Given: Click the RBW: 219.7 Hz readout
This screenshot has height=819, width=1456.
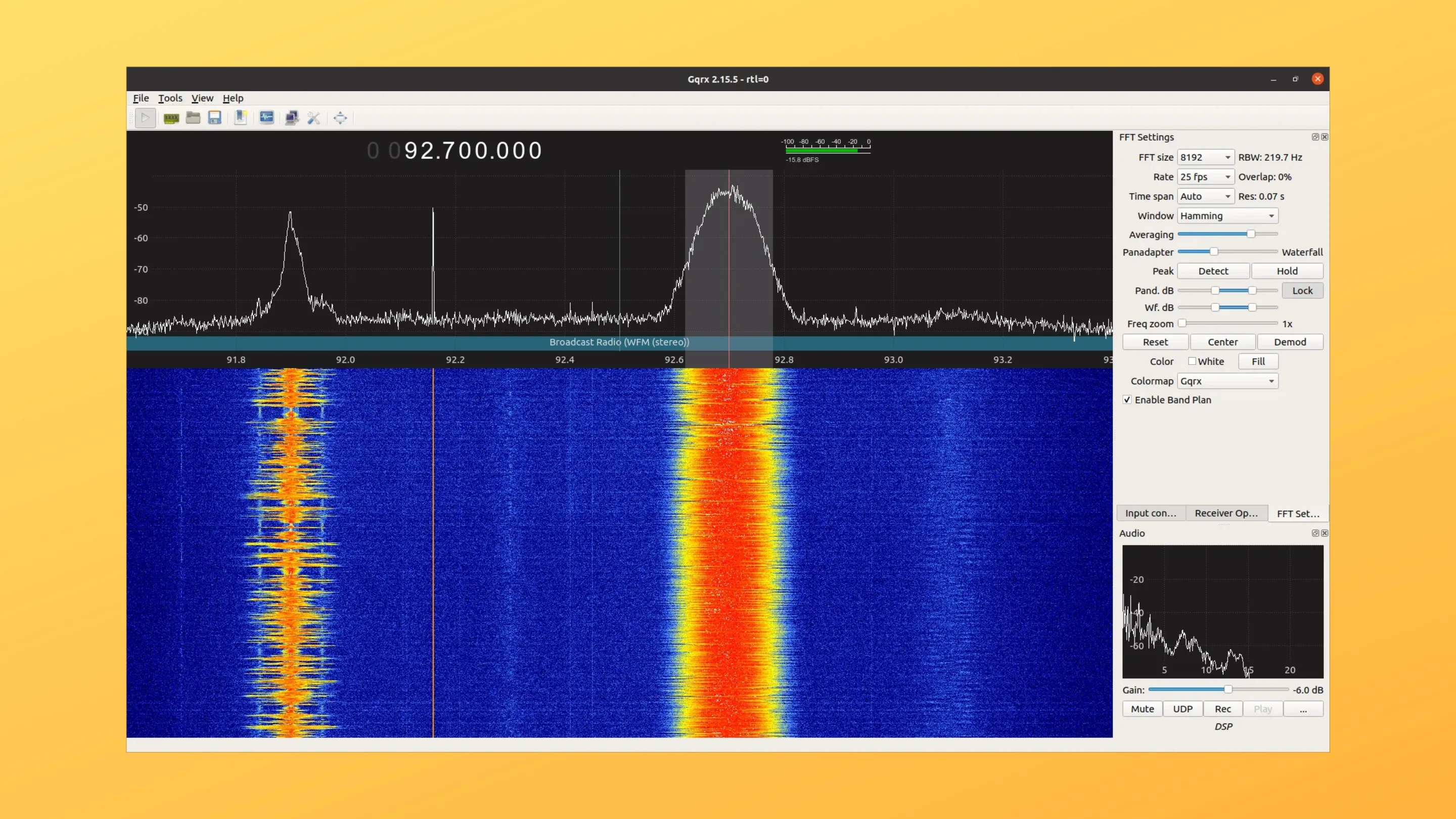Looking at the screenshot, I should pyautogui.click(x=1270, y=157).
